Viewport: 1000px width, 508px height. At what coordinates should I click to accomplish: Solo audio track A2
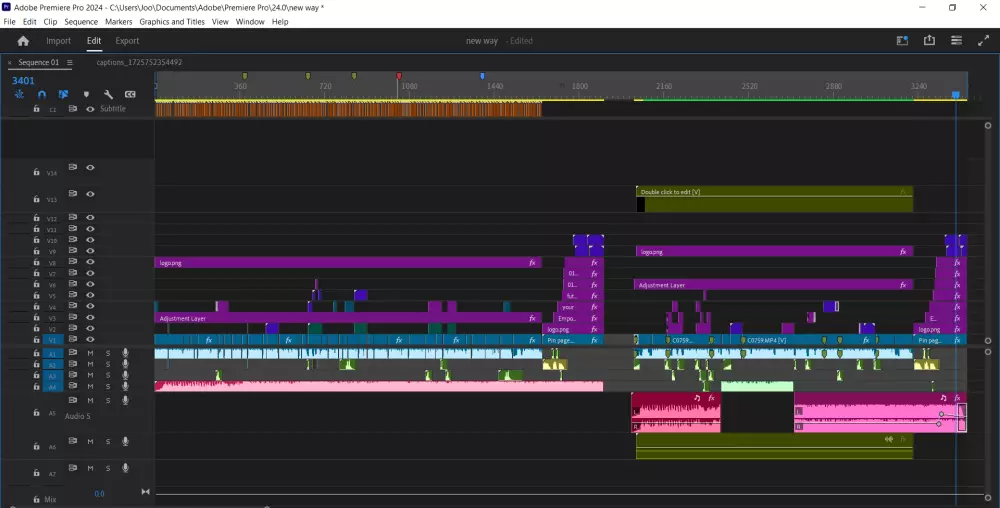point(108,365)
